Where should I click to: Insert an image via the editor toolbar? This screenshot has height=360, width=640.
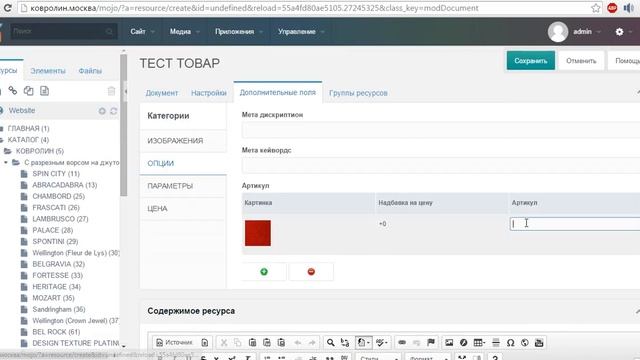click(449, 342)
